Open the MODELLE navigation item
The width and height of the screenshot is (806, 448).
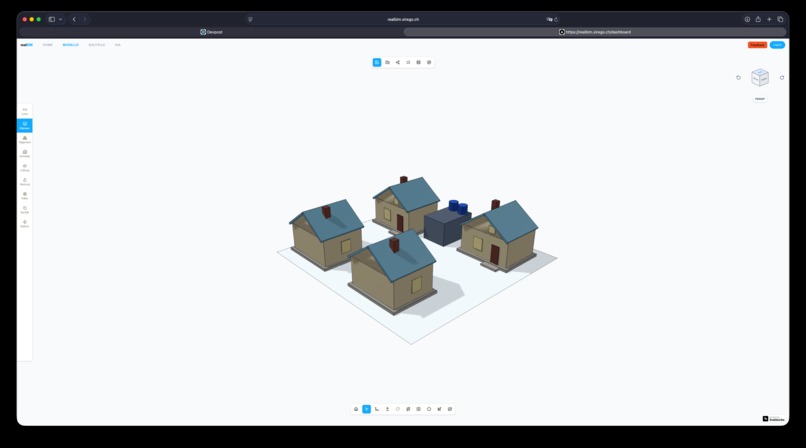point(70,45)
